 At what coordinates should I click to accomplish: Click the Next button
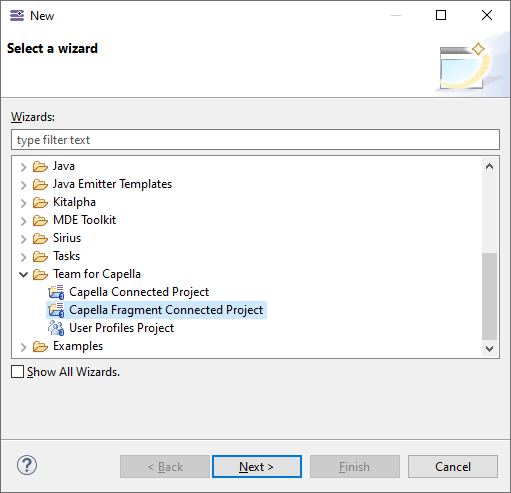point(257,467)
